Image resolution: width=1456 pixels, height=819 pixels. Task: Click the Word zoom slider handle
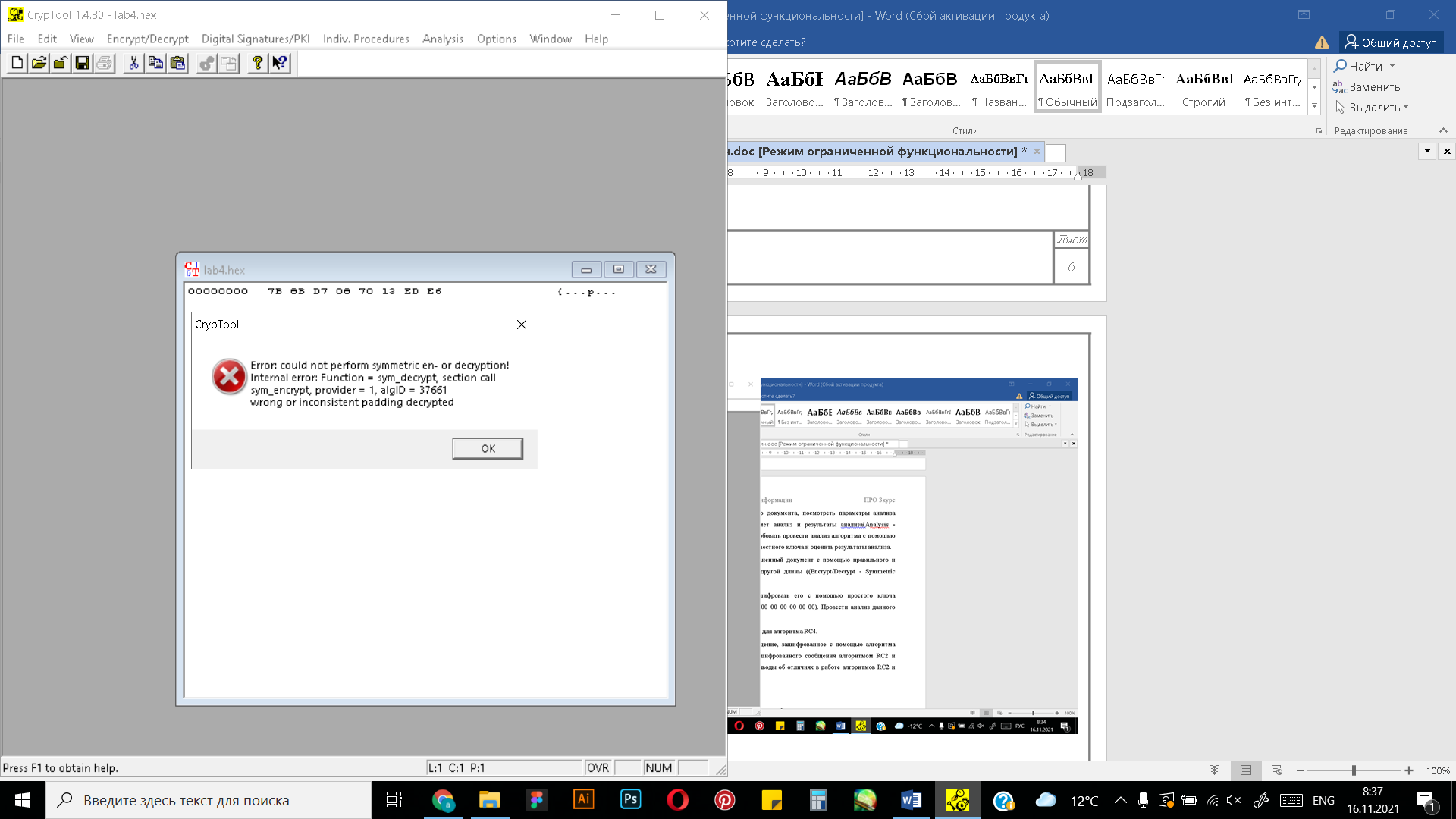click(1354, 770)
